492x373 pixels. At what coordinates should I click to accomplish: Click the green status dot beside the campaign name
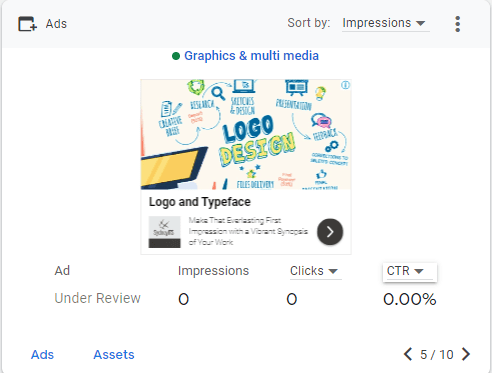coord(176,56)
